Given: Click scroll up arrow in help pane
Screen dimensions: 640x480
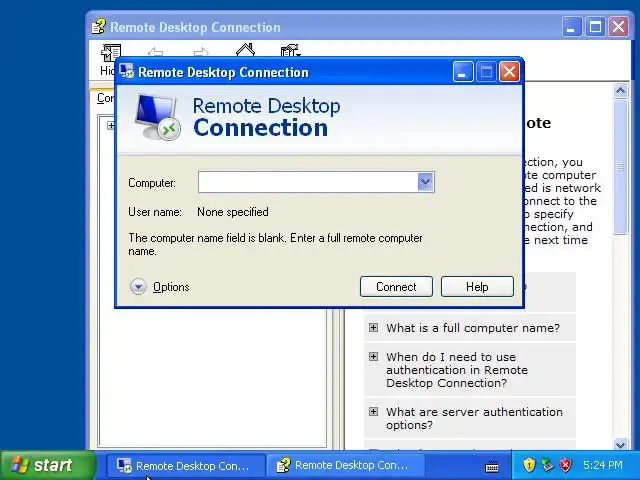Looking at the screenshot, I should 620,90.
